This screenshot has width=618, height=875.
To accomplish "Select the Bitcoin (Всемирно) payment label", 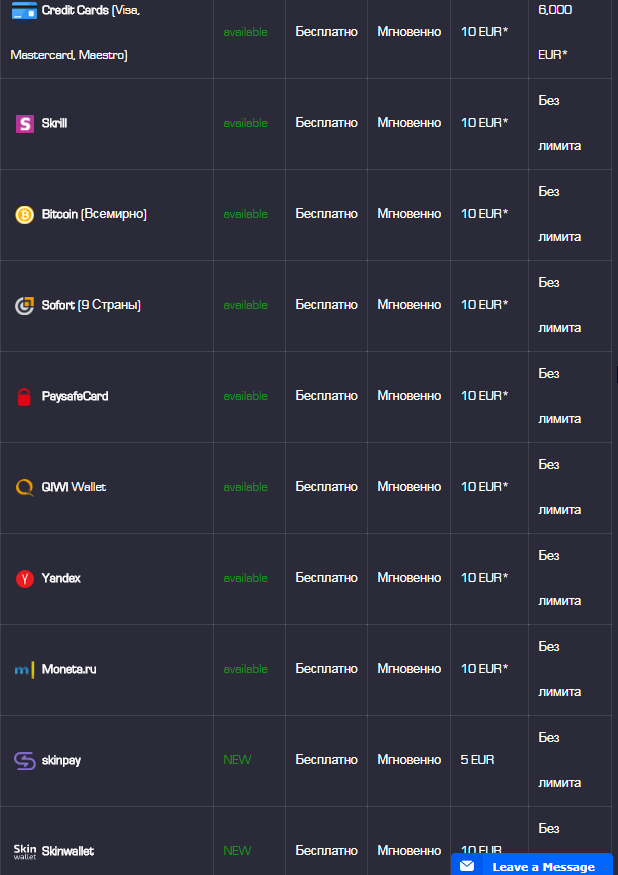I will (94, 214).
